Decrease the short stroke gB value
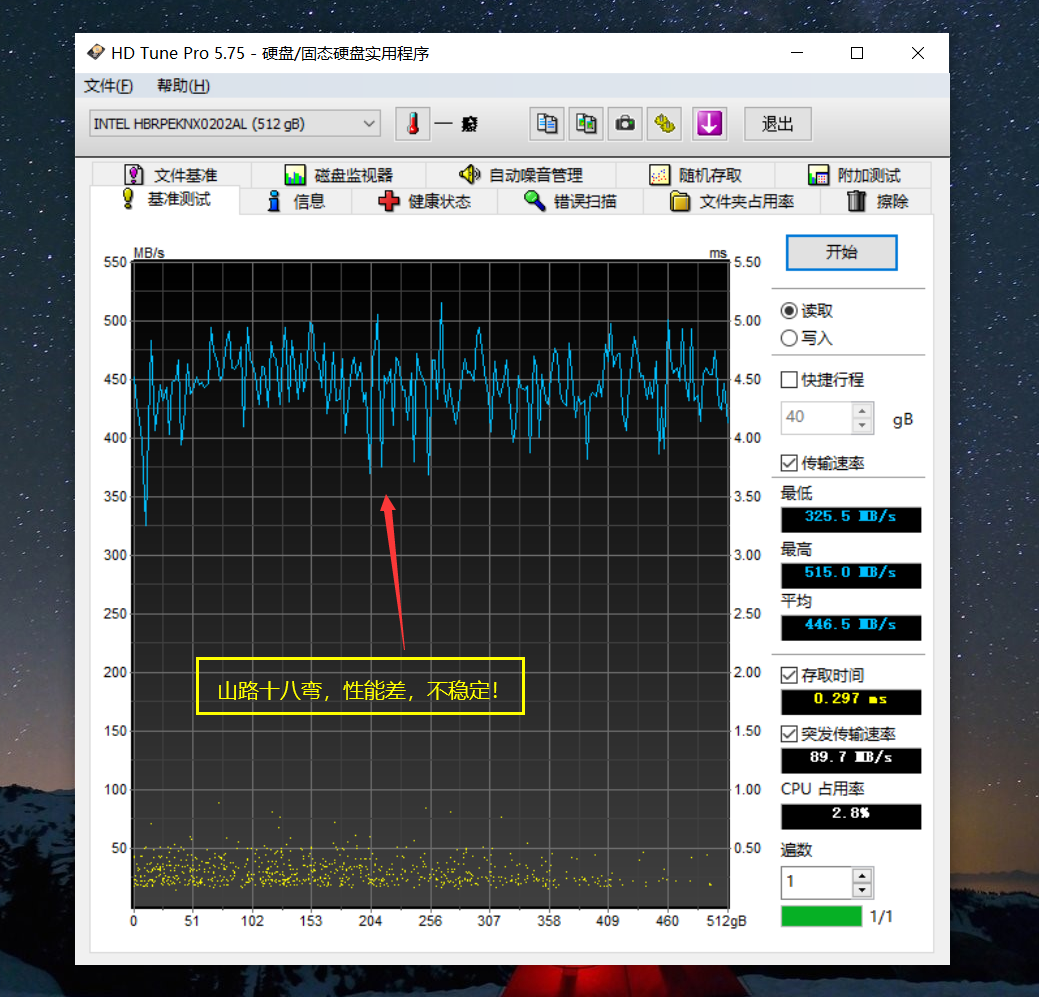This screenshot has width=1039, height=997. pyautogui.click(x=862, y=425)
